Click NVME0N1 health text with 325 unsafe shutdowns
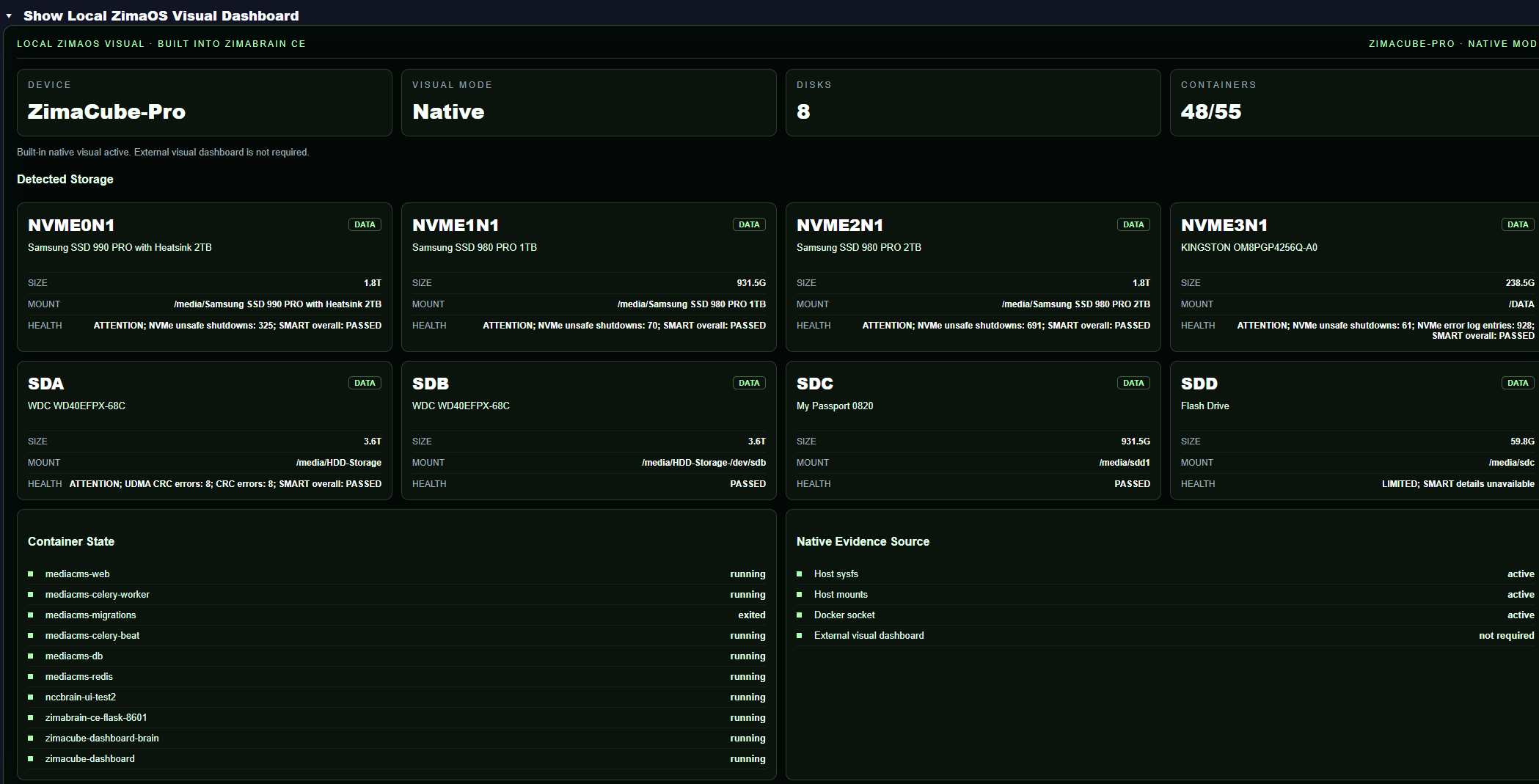 point(238,325)
